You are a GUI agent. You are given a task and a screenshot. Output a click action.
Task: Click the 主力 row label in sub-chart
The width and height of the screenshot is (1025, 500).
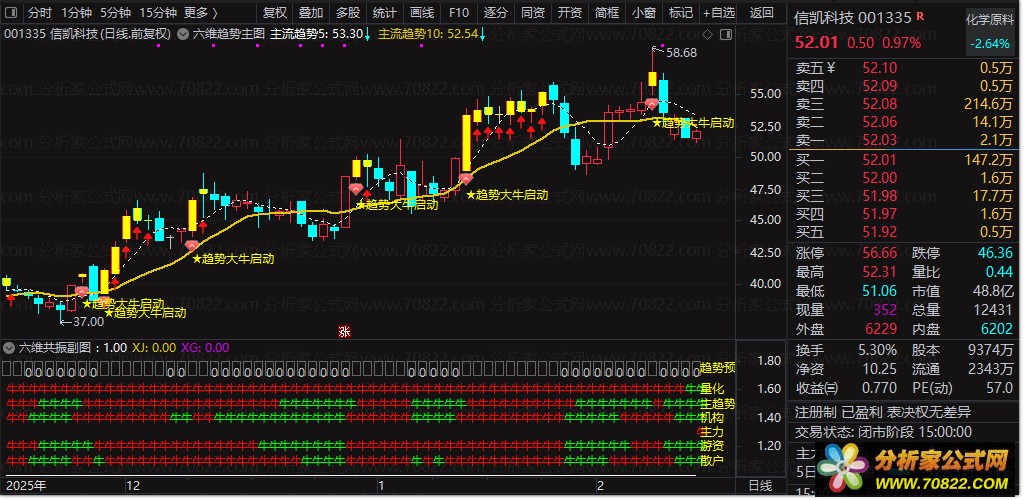click(712, 432)
